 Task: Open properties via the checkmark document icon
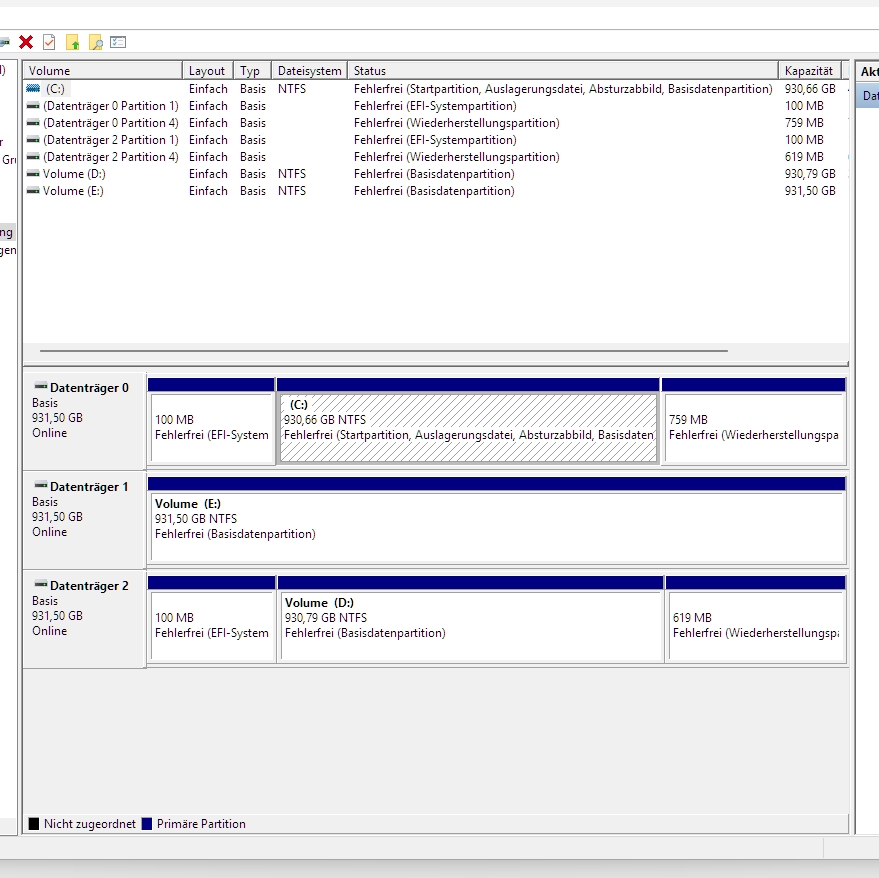point(49,42)
